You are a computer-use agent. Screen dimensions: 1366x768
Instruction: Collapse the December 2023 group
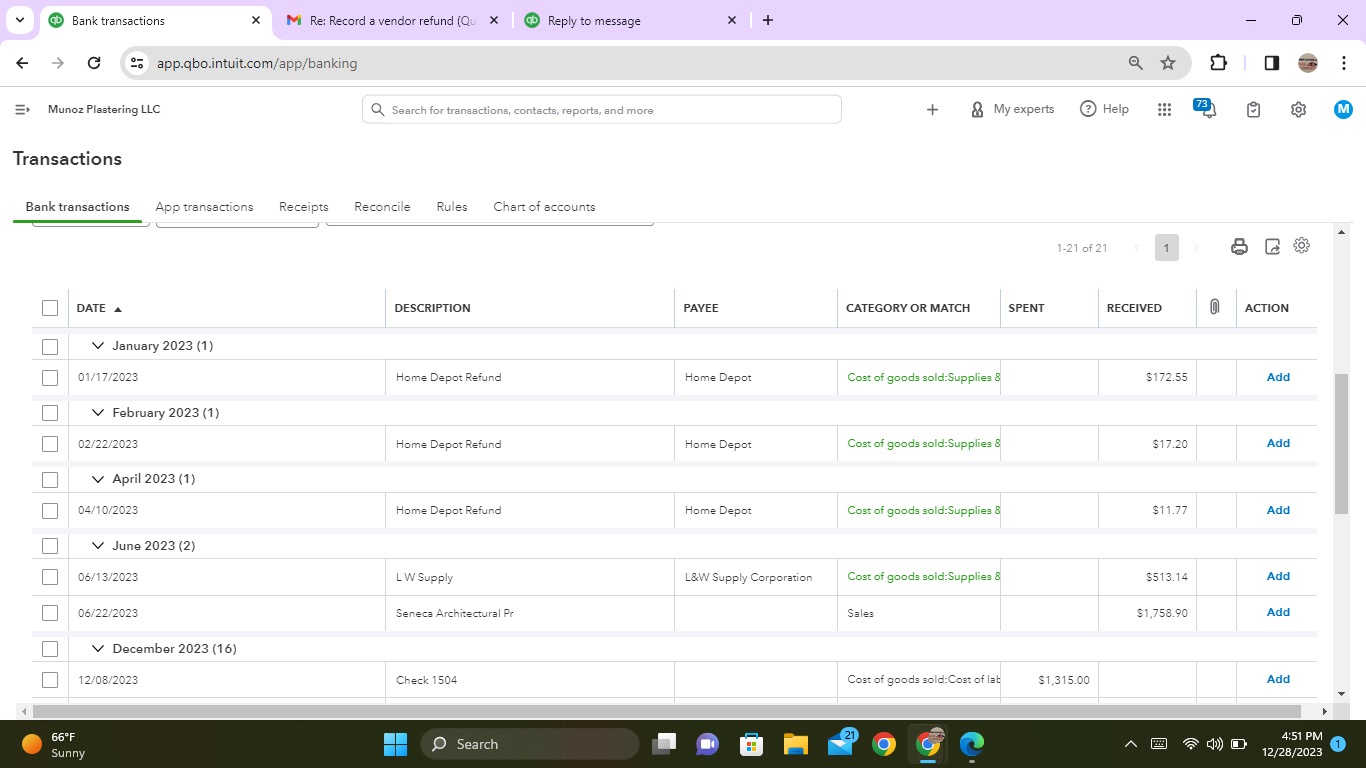click(x=98, y=648)
